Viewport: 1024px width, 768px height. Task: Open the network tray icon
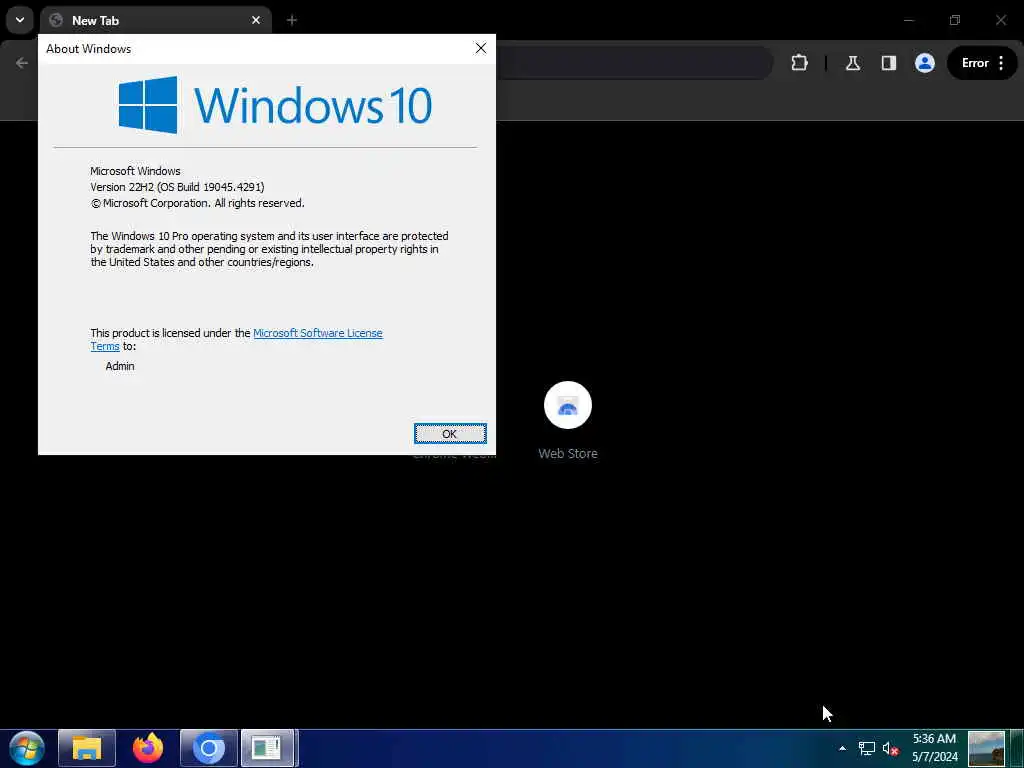click(867, 748)
